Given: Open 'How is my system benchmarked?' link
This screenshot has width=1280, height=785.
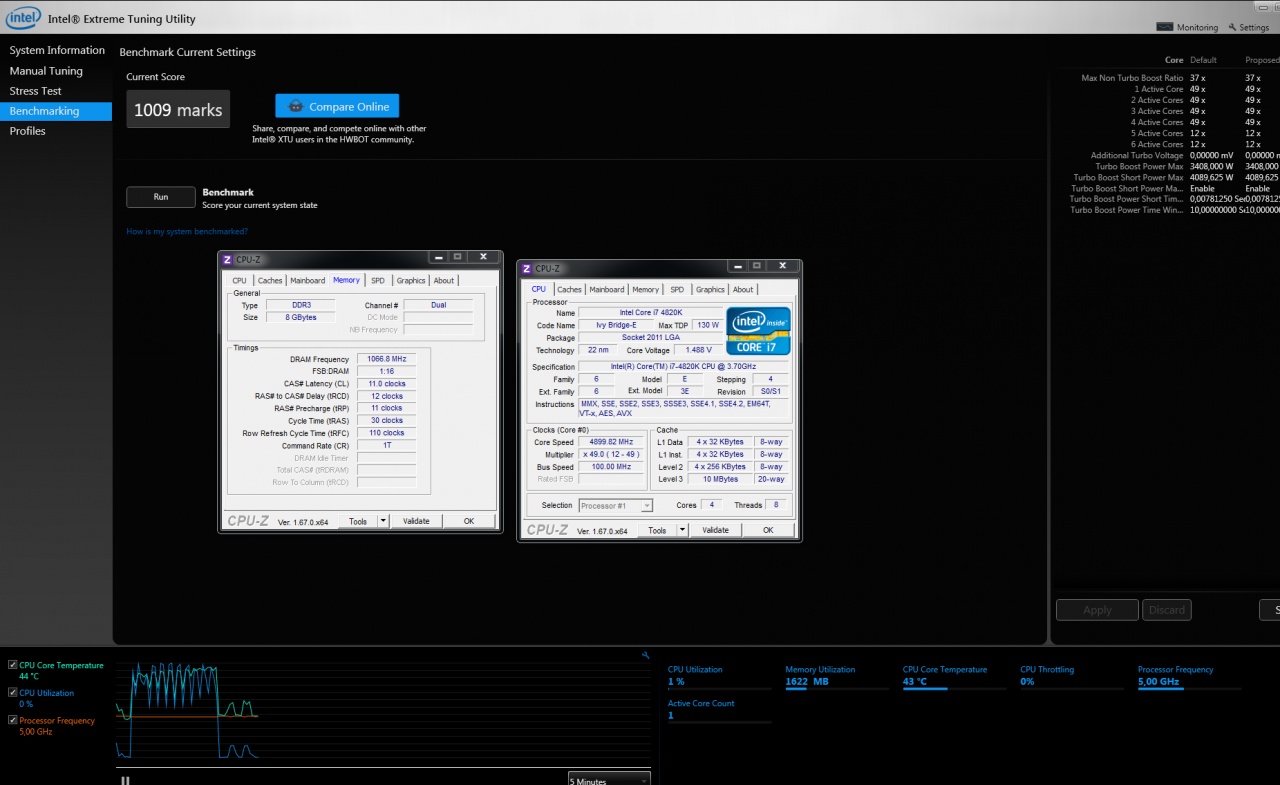Looking at the screenshot, I should pos(187,231).
